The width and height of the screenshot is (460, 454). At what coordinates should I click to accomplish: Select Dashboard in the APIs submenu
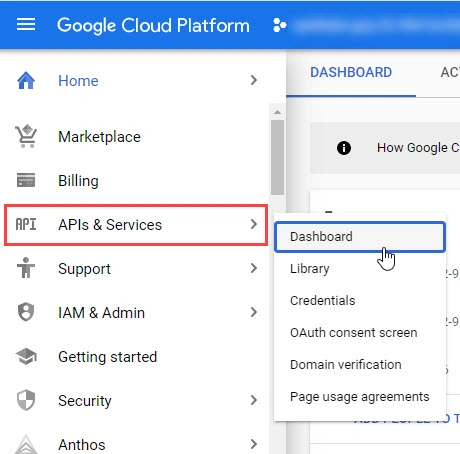coord(360,237)
